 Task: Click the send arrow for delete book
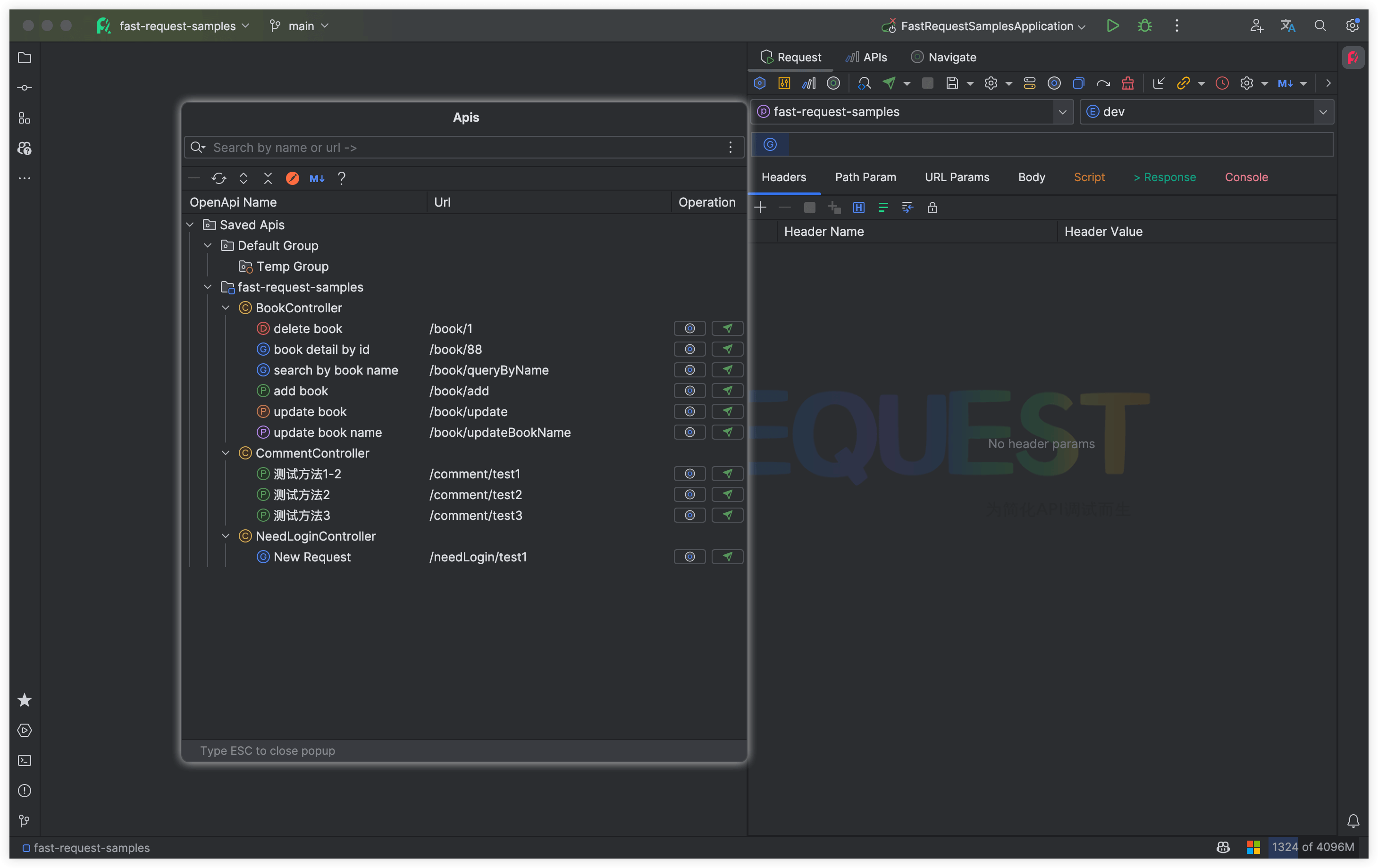(727, 328)
